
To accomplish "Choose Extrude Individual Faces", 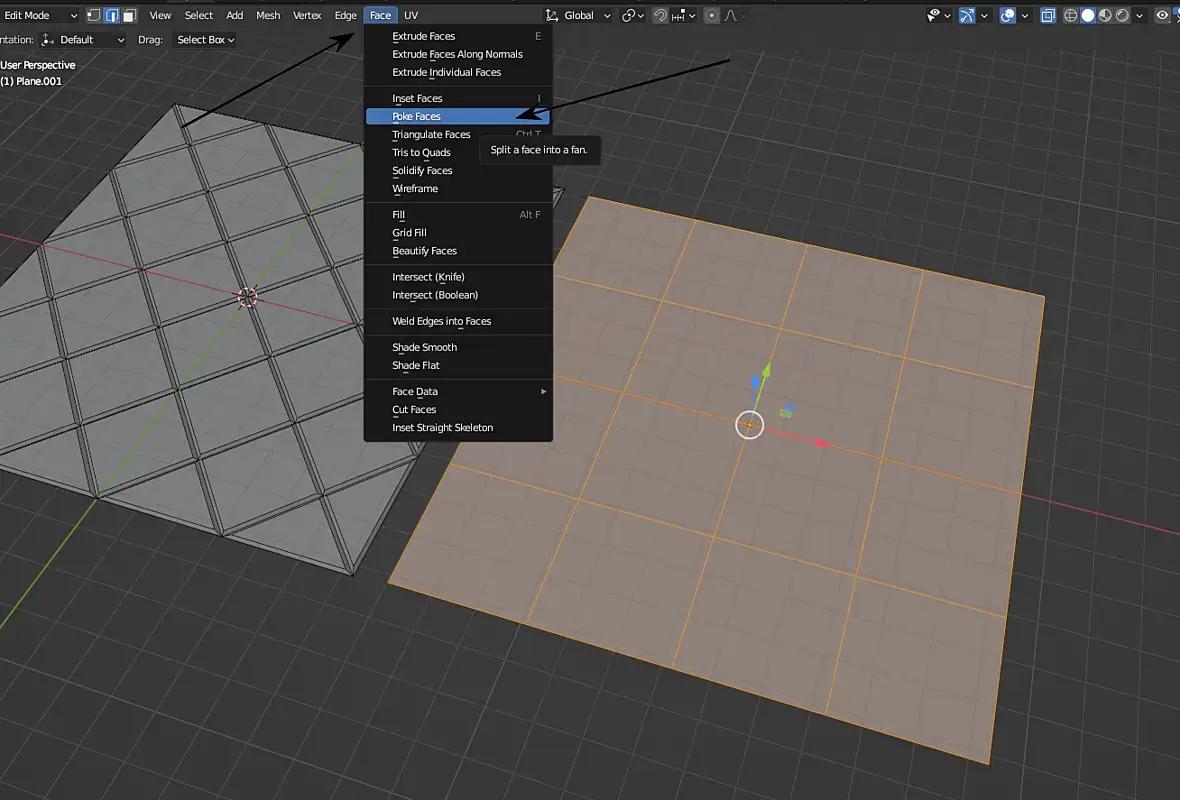I will [x=458, y=72].
